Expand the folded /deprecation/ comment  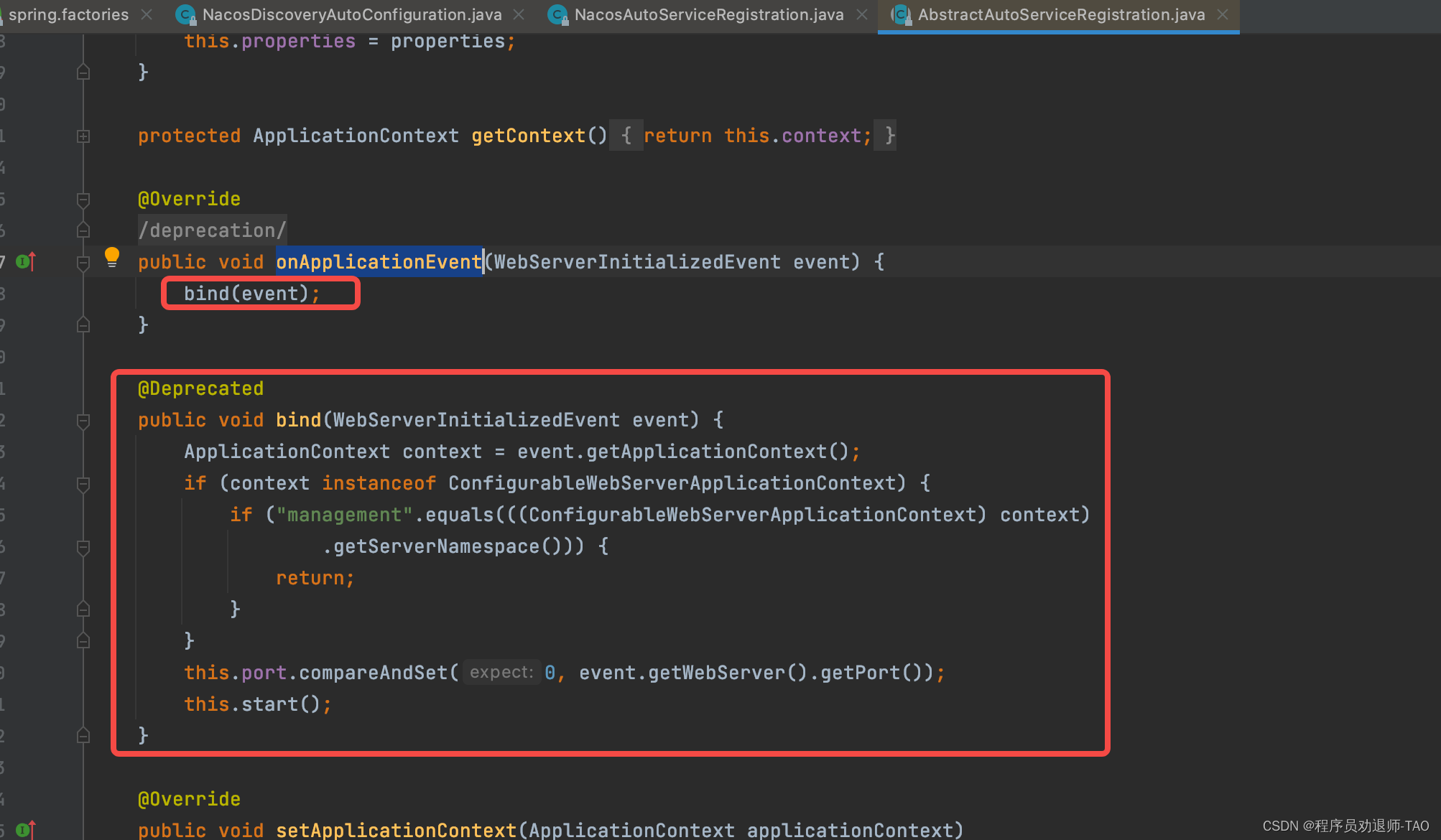(213, 230)
